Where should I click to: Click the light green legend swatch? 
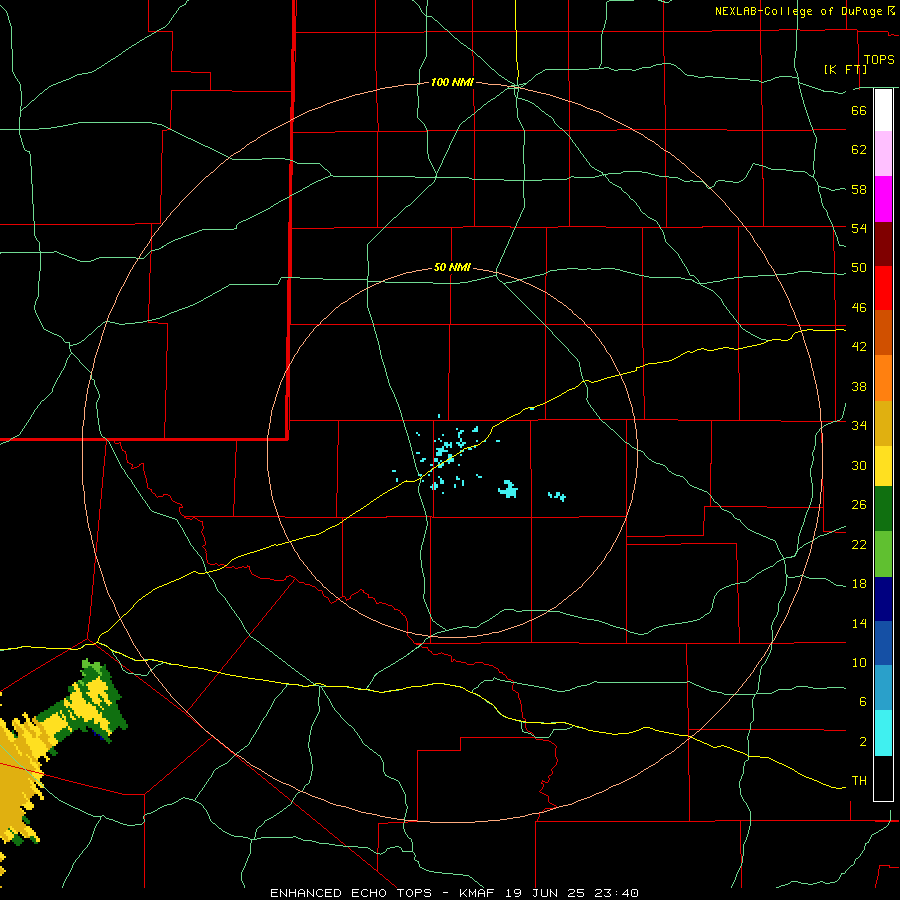tap(883, 554)
